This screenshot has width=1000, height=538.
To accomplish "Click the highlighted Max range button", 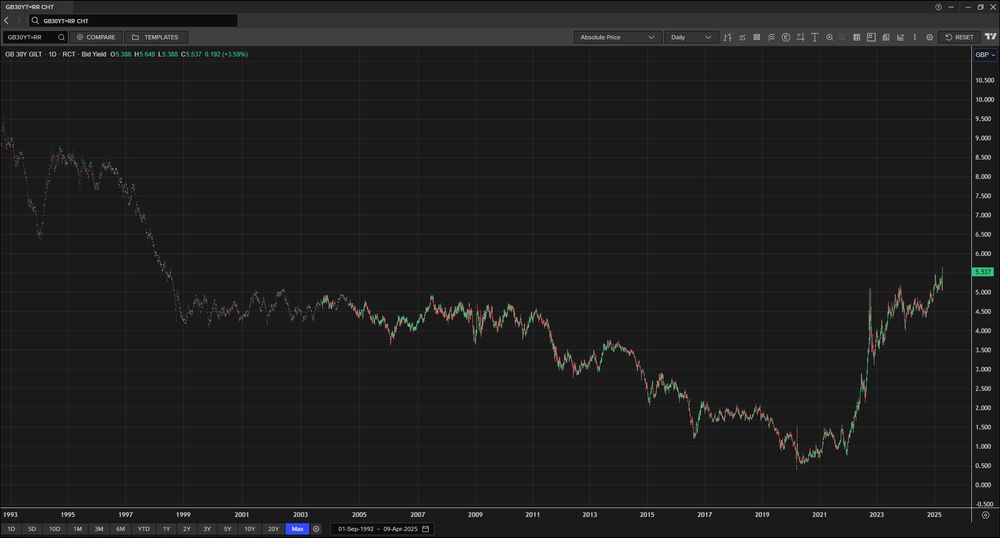I will click(x=297, y=529).
